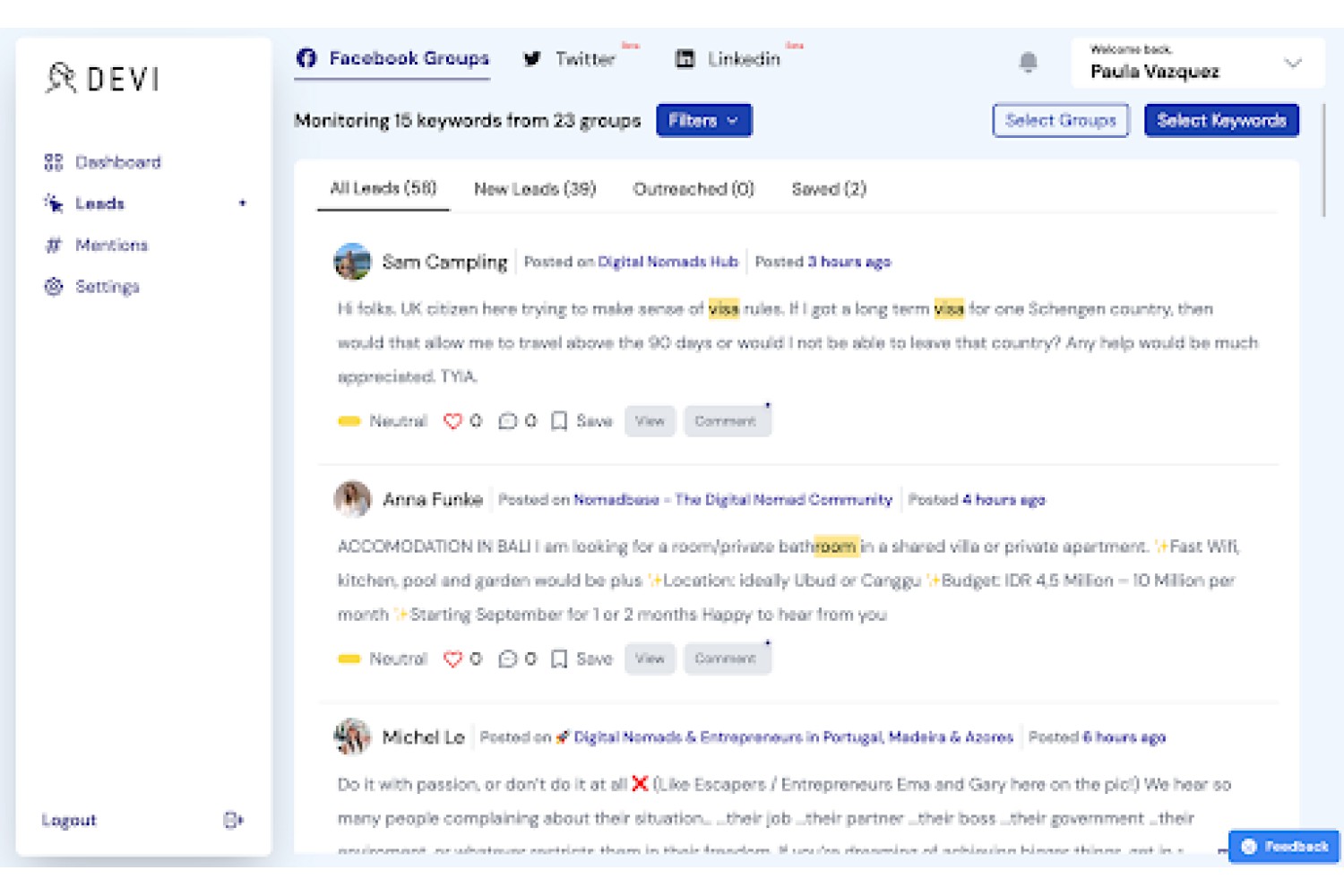This screenshot has height=896, width=1344.
Task: Click comment bubble icon on Sam Campling's post
Action: pyautogui.click(x=507, y=421)
